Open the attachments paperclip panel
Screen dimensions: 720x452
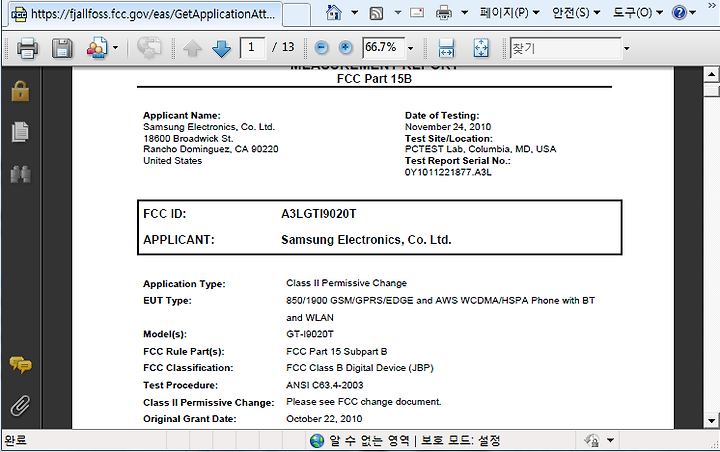[21, 406]
